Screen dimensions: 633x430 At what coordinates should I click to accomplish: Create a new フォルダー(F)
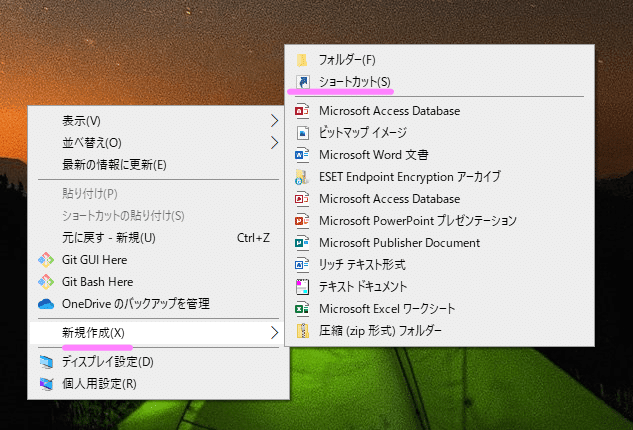(x=440, y=60)
